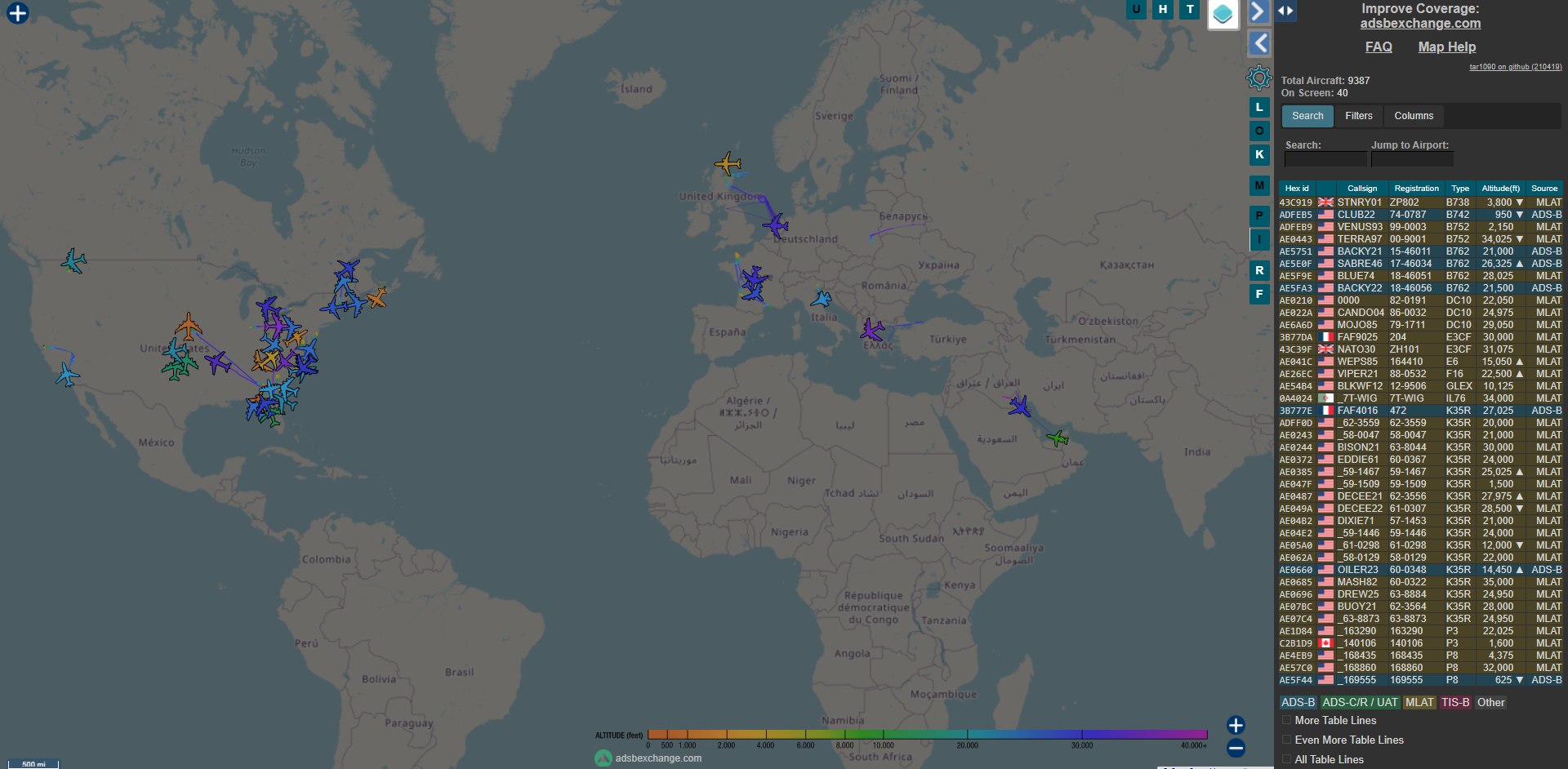
Task: Click the TIS-B source legend button
Action: (x=1455, y=702)
